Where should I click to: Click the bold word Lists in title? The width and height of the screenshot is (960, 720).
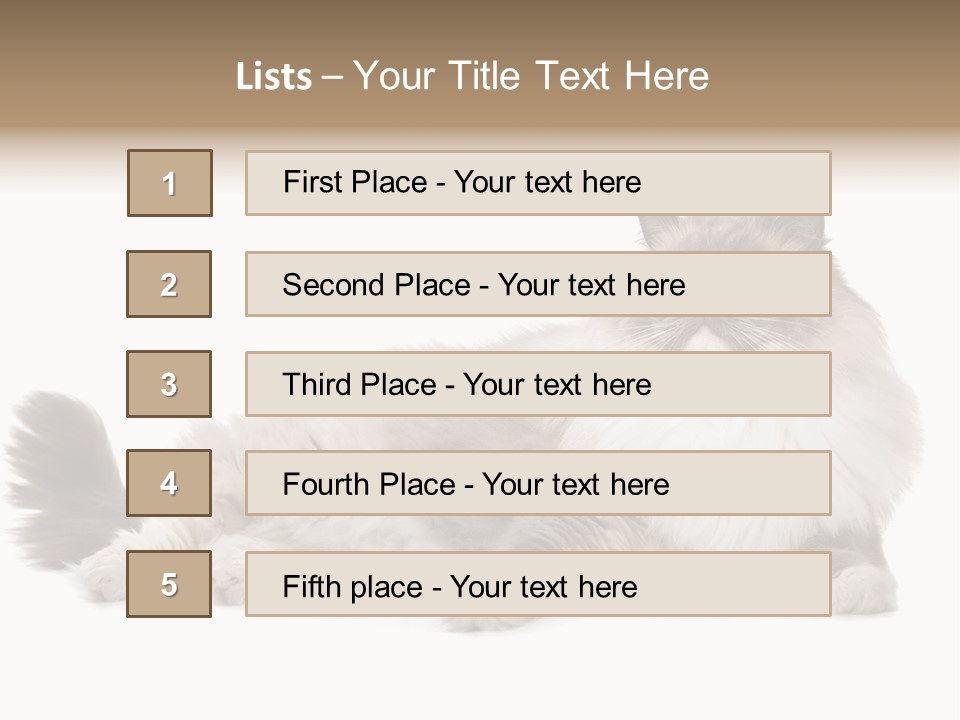tap(274, 77)
